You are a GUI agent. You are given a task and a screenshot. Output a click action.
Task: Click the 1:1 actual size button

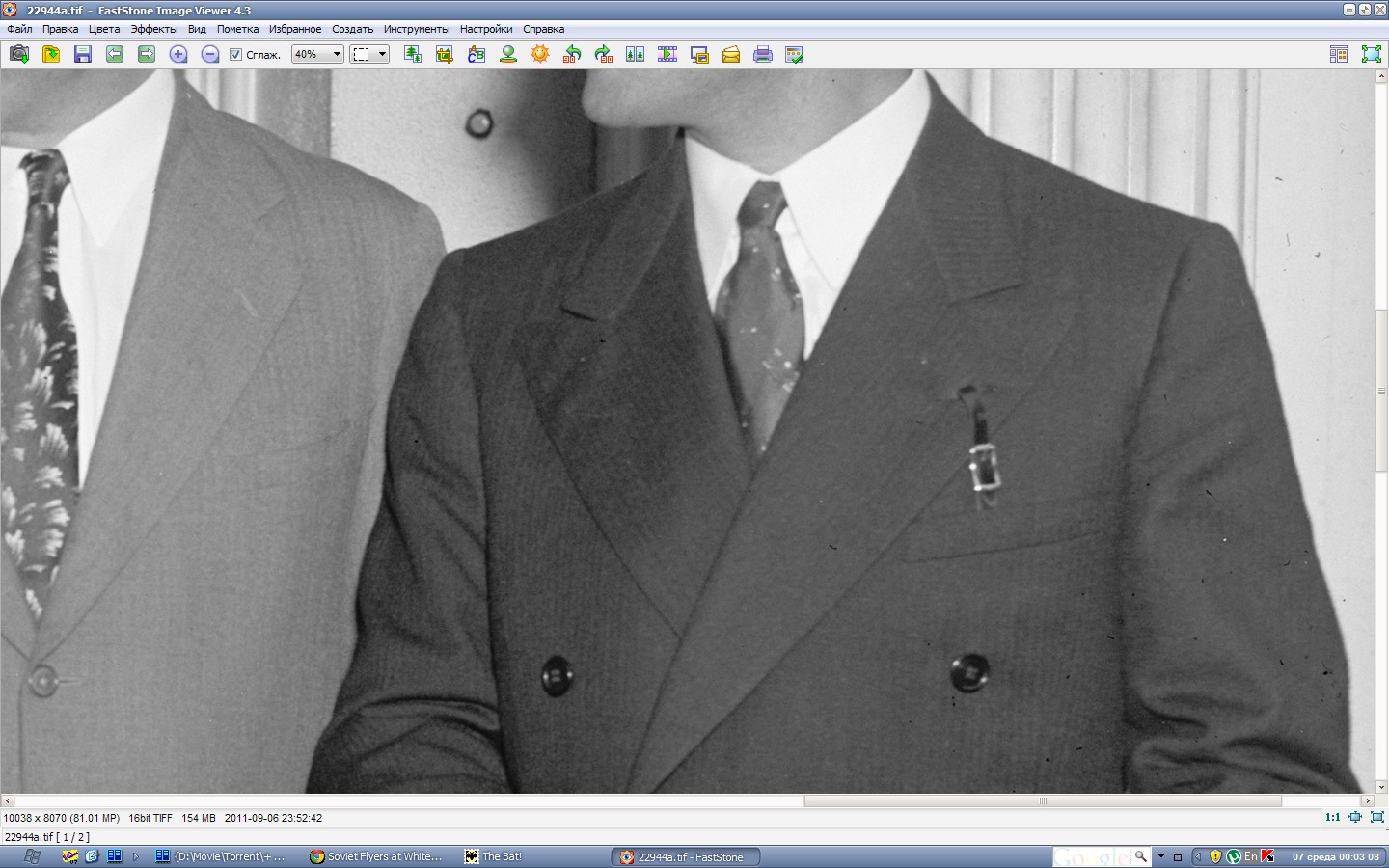pos(1332,817)
